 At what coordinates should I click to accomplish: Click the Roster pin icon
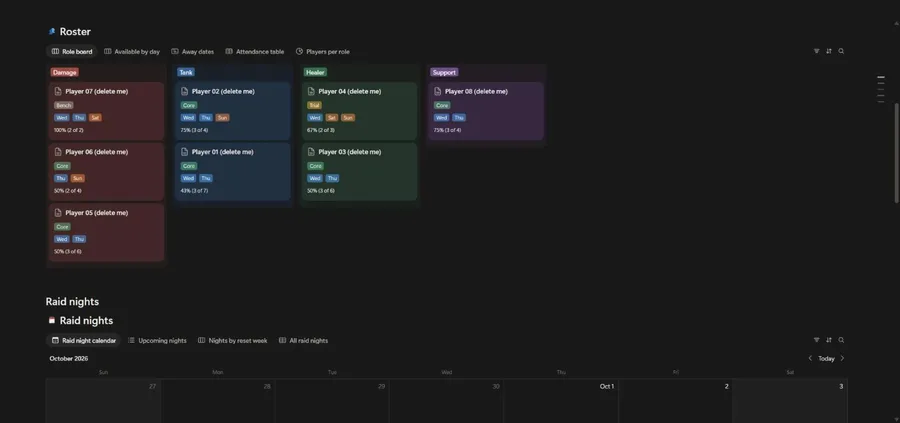[x=52, y=32]
